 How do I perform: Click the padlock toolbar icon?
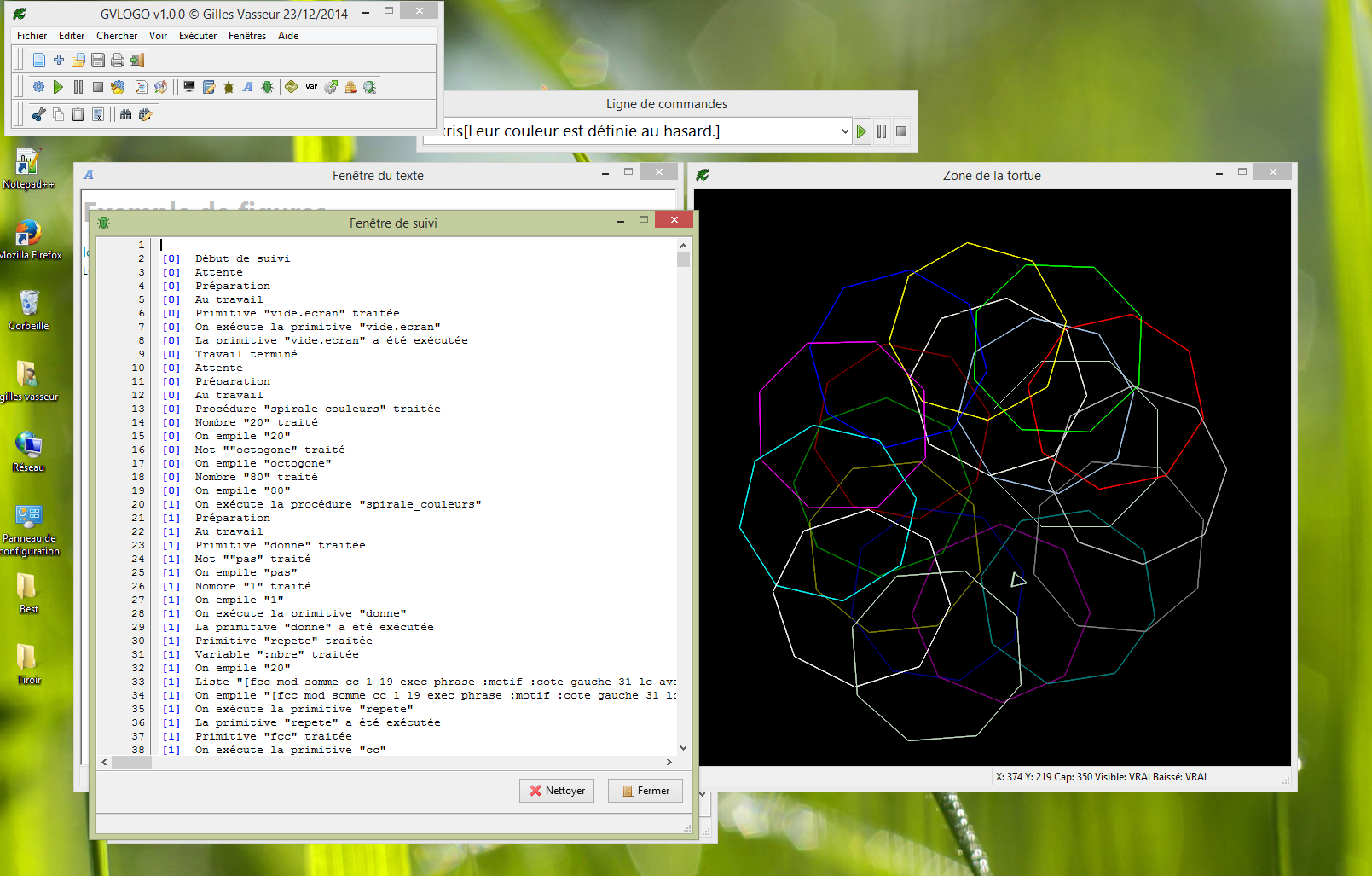(x=350, y=87)
